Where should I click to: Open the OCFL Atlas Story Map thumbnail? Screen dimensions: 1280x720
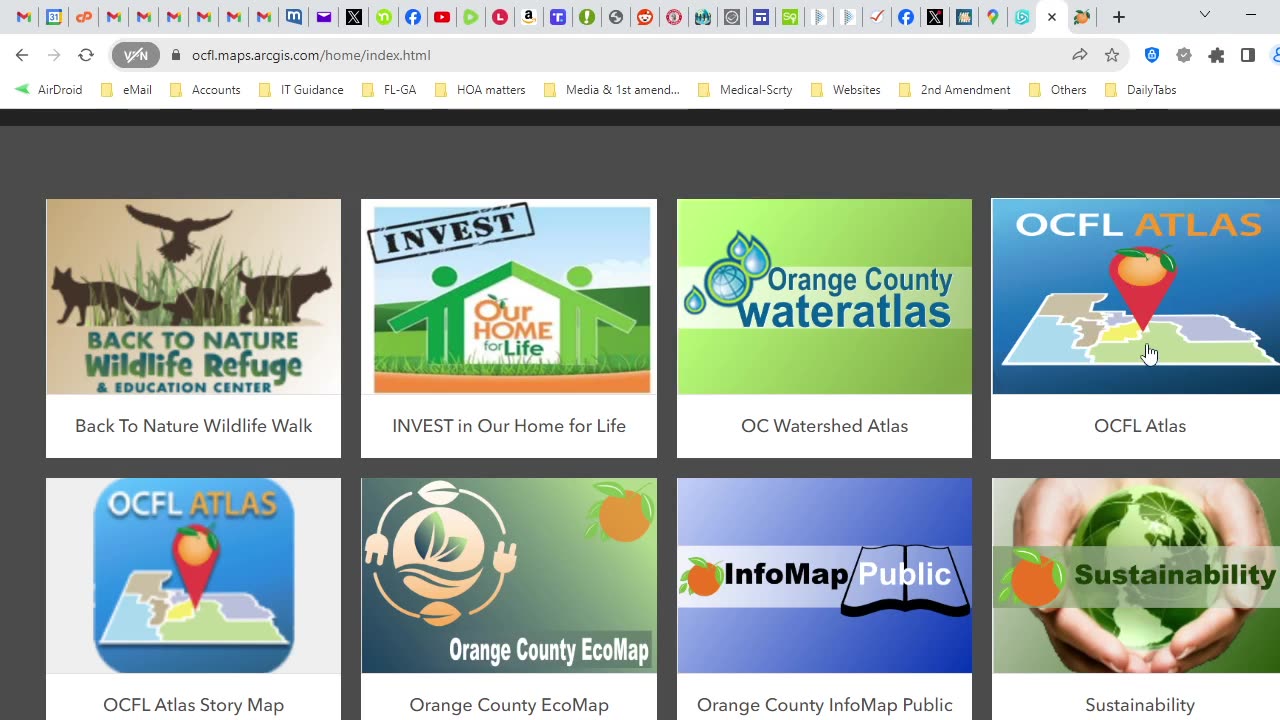(193, 575)
